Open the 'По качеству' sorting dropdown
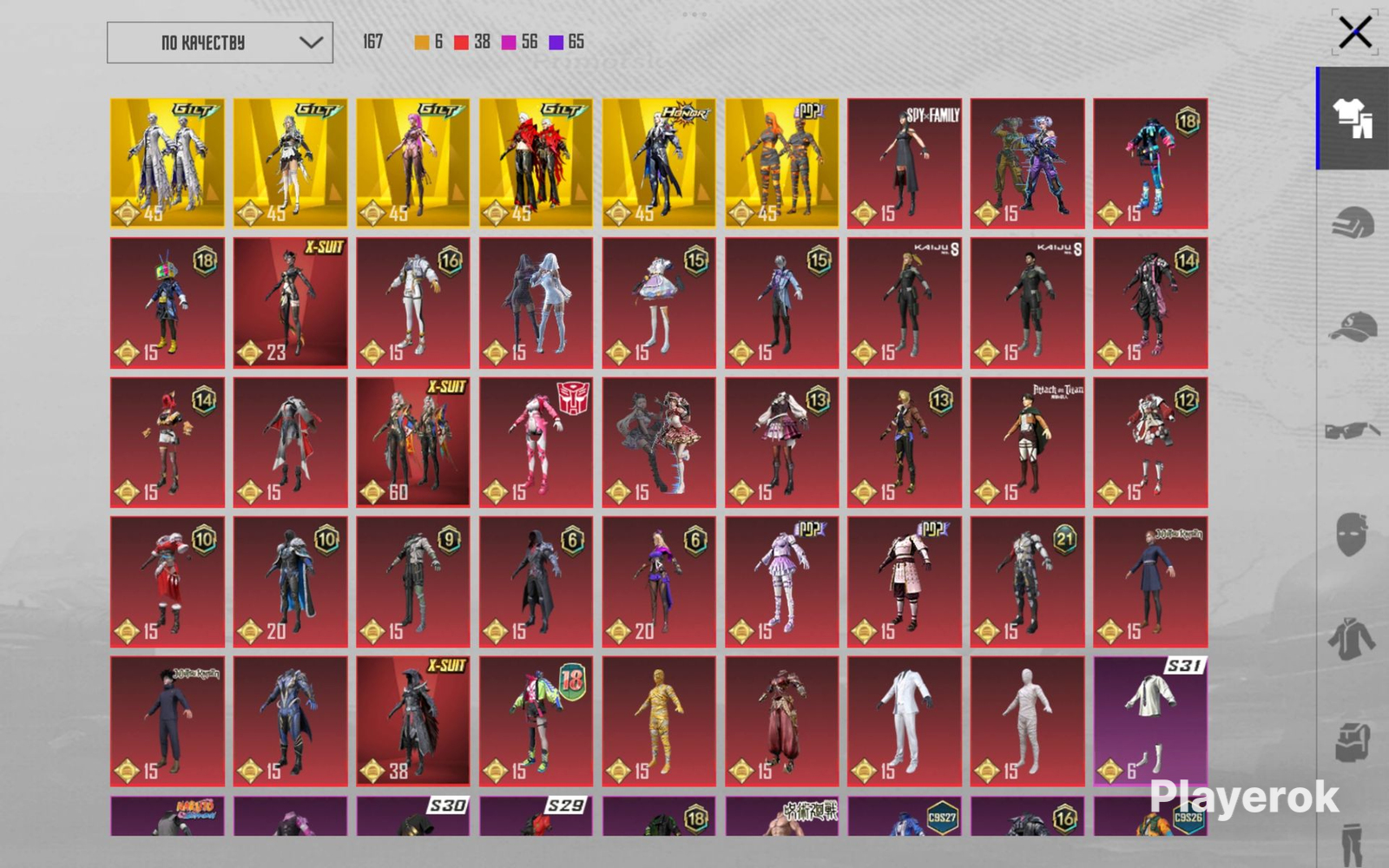The image size is (1389, 868). [x=220, y=43]
